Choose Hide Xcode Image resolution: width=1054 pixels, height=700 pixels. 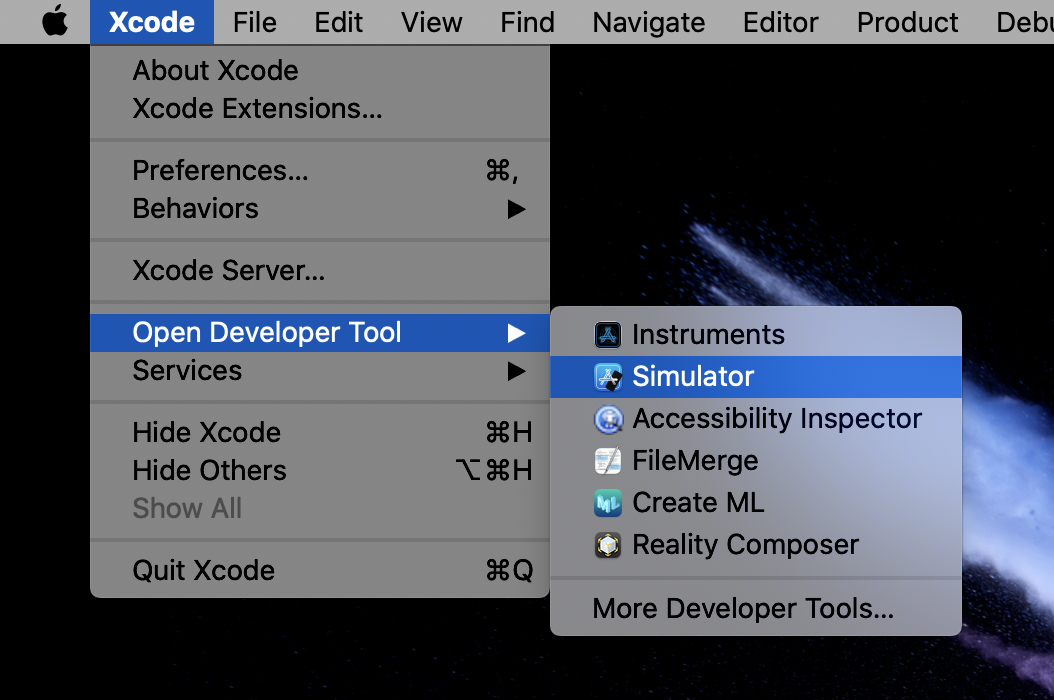coord(320,432)
